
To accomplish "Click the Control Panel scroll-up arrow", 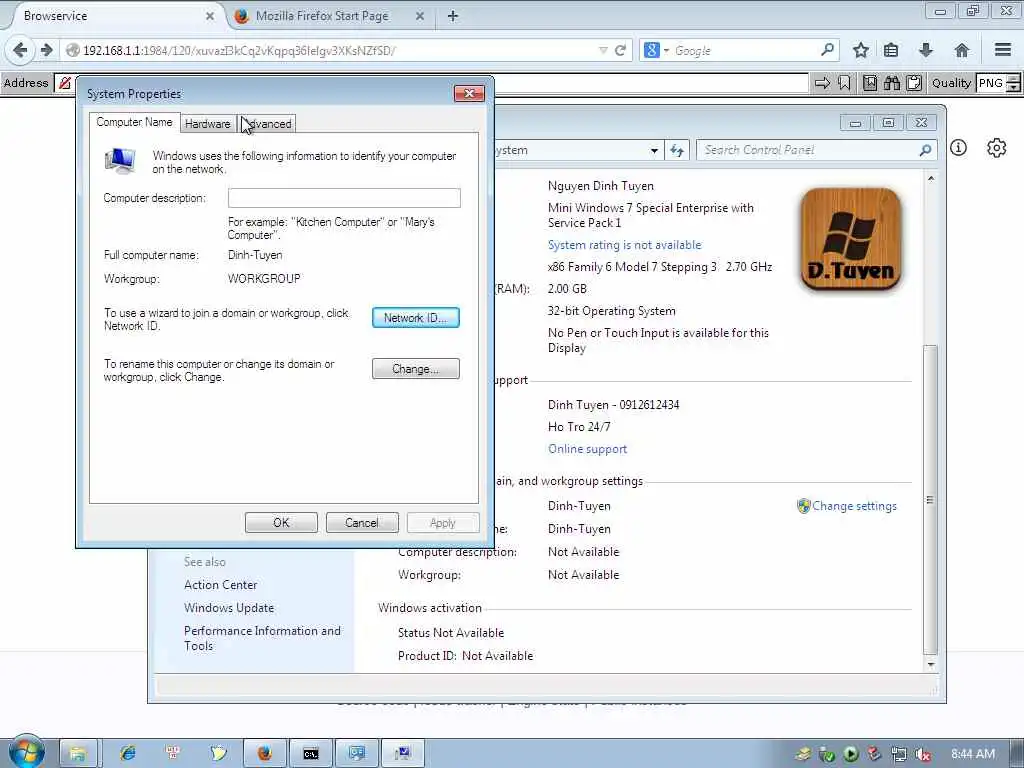I will point(931,178).
